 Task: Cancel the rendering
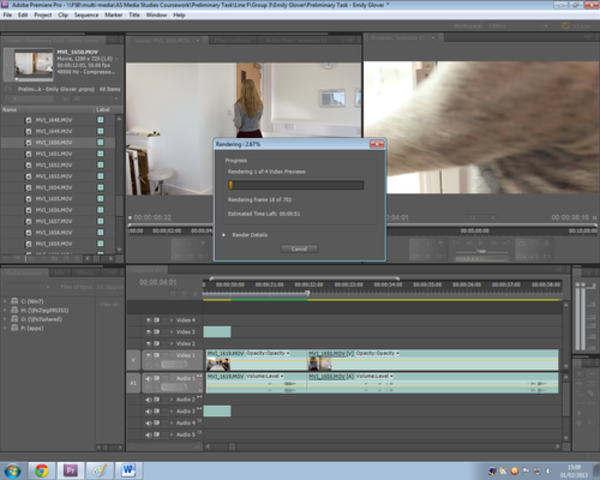click(299, 249)
